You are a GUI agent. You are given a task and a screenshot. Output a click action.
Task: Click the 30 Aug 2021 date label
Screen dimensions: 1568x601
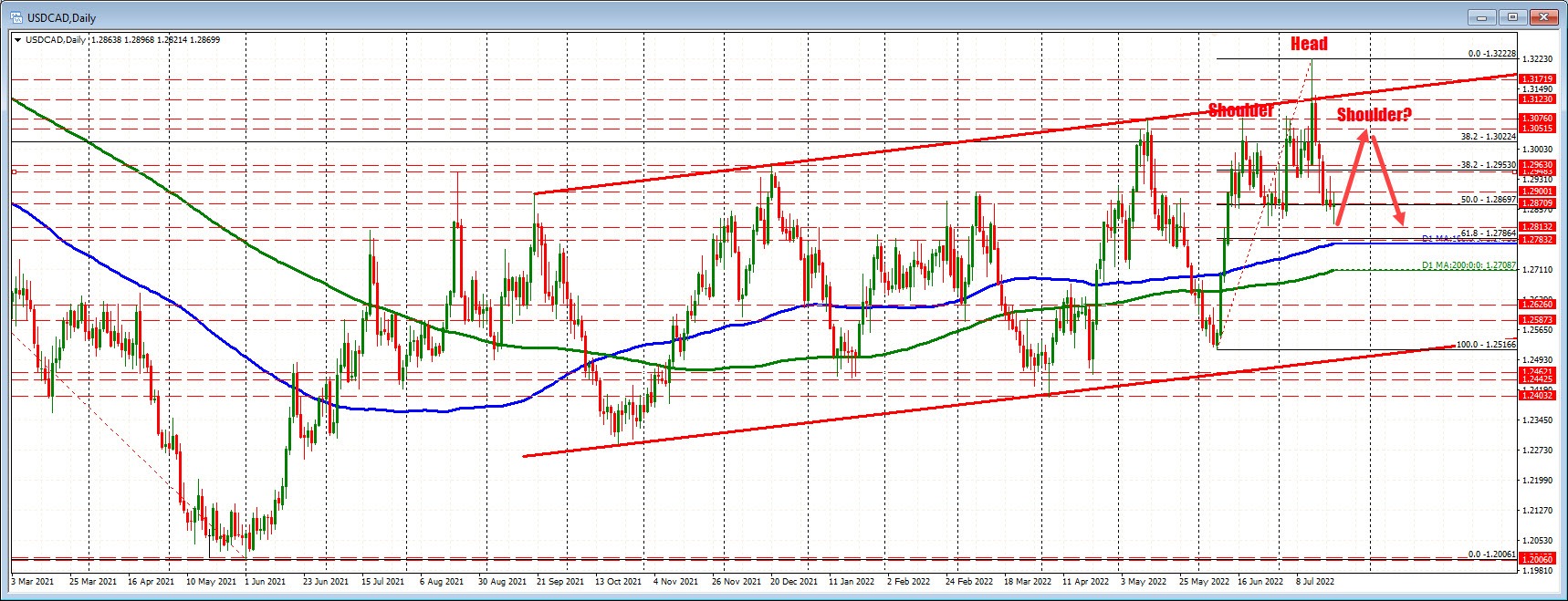[503, 581]
